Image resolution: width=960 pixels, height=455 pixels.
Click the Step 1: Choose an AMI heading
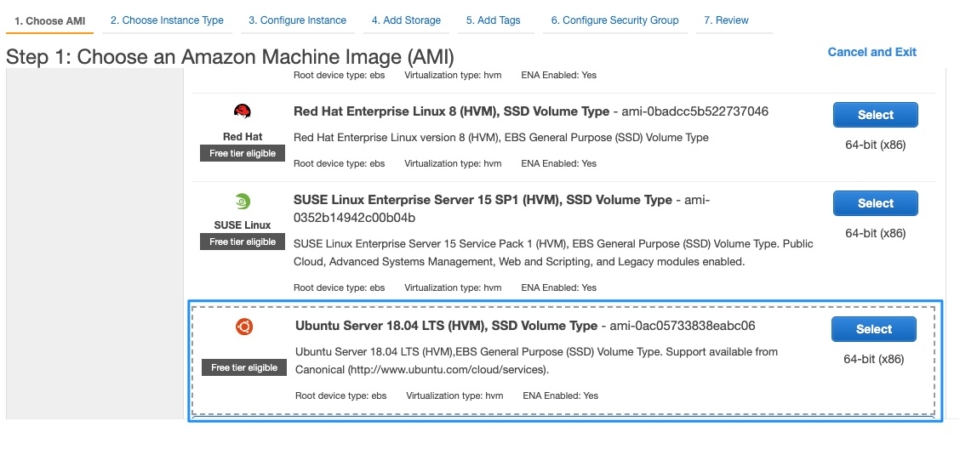230,58
